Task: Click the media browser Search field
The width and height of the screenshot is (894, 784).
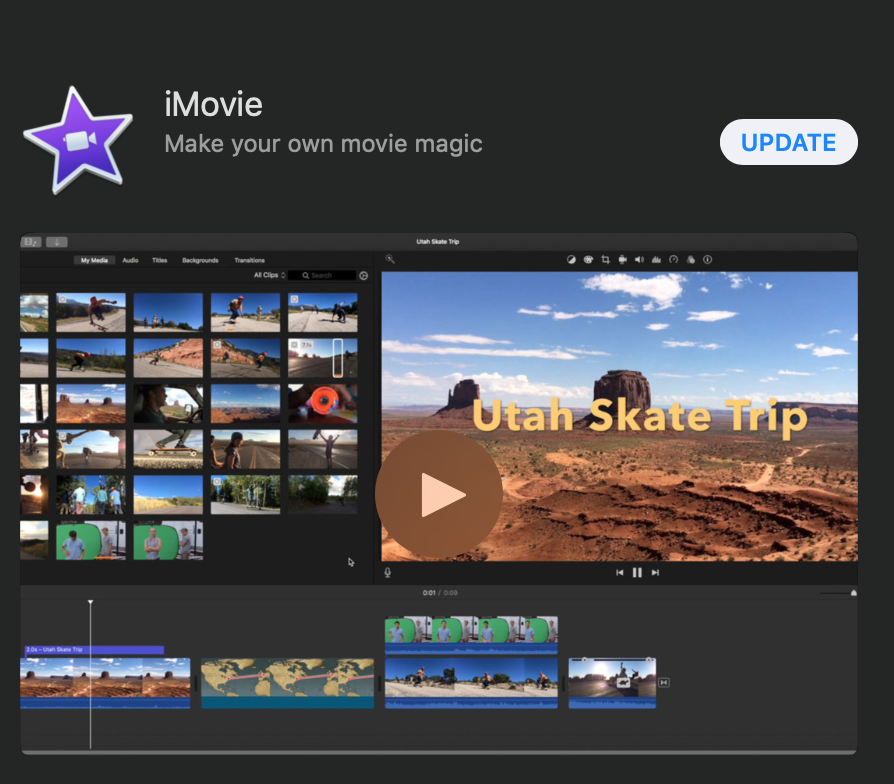Action: click(x=322, y=275)
